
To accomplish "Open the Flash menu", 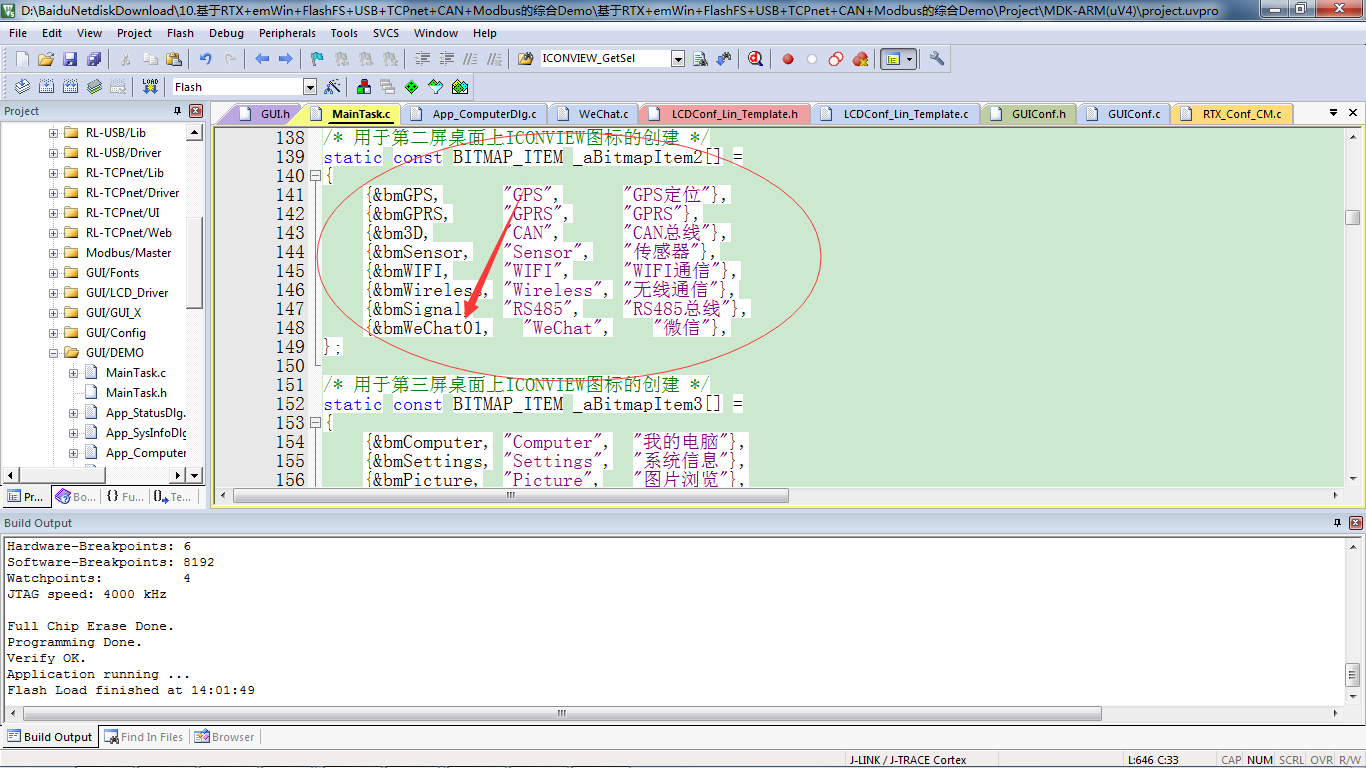I will point(180,33).
